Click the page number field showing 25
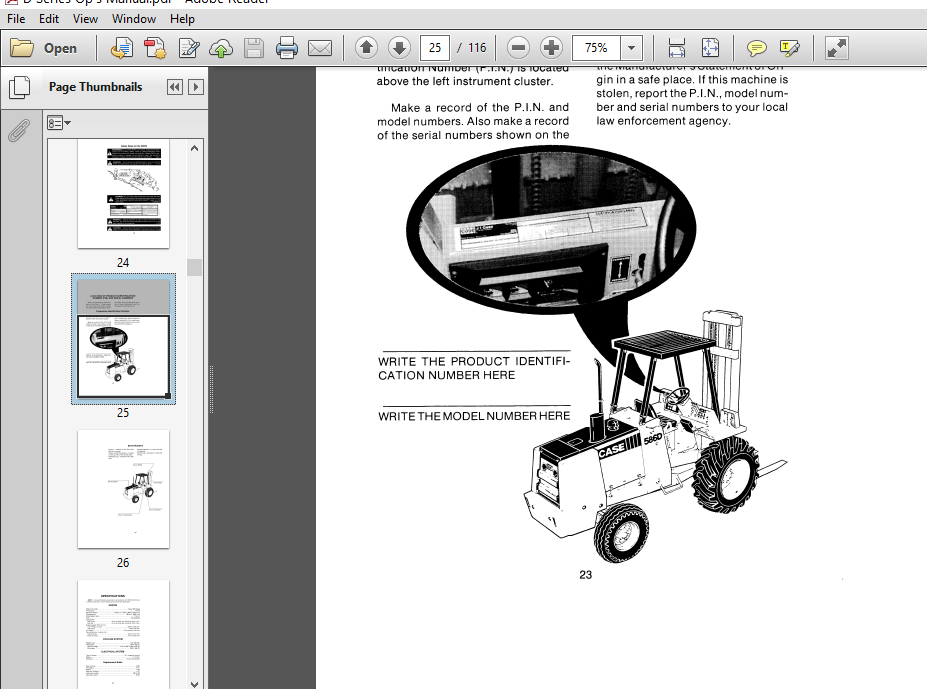 click(435, 48)
